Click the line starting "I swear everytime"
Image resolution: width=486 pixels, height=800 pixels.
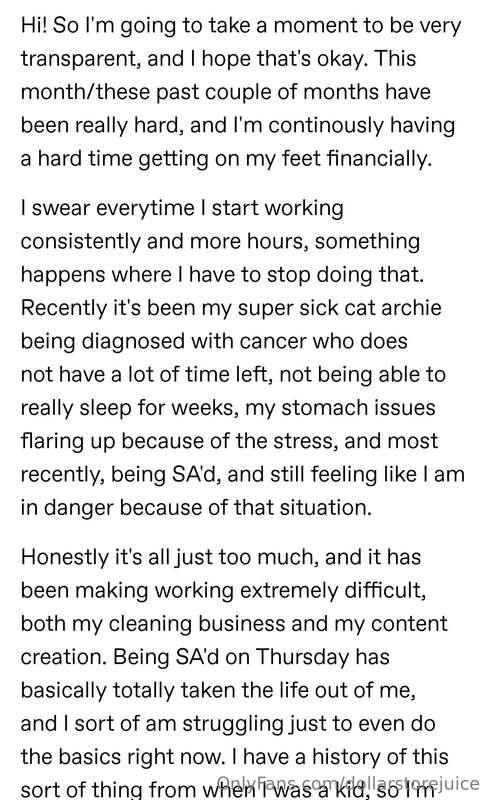(182, 208)
